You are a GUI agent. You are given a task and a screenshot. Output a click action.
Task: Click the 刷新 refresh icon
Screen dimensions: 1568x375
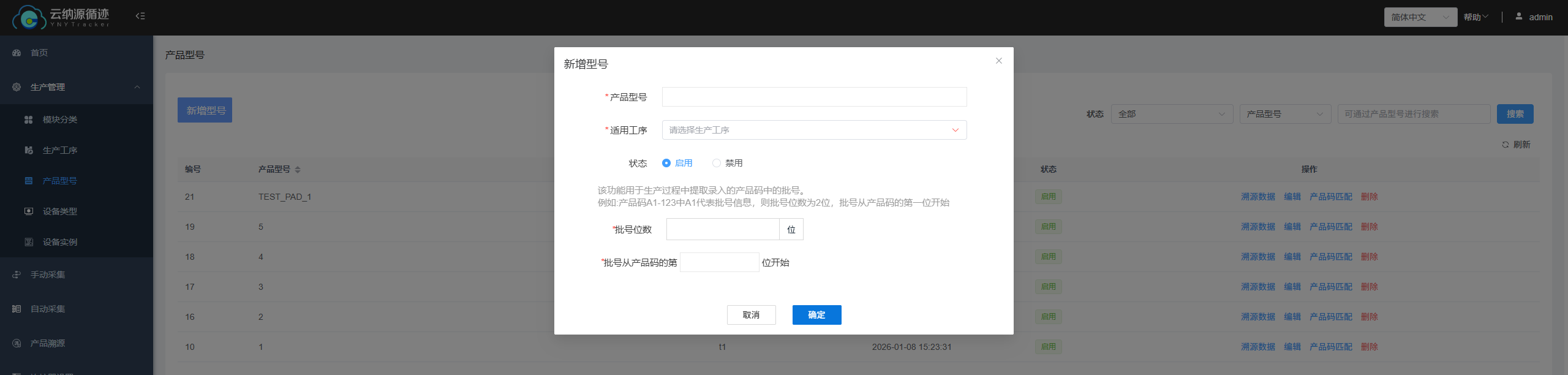click(1505, 145)
